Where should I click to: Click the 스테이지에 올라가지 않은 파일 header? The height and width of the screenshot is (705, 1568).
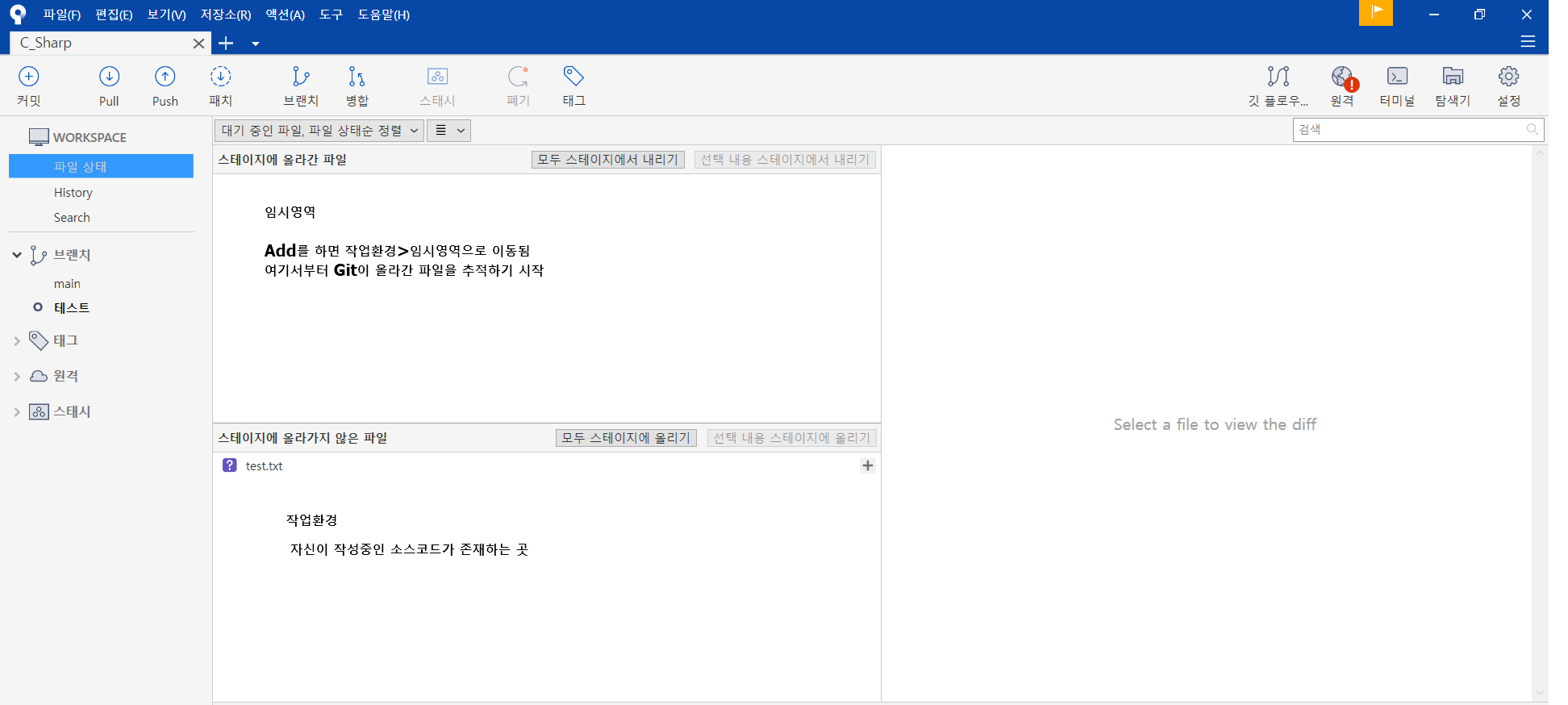pos(302,438)
